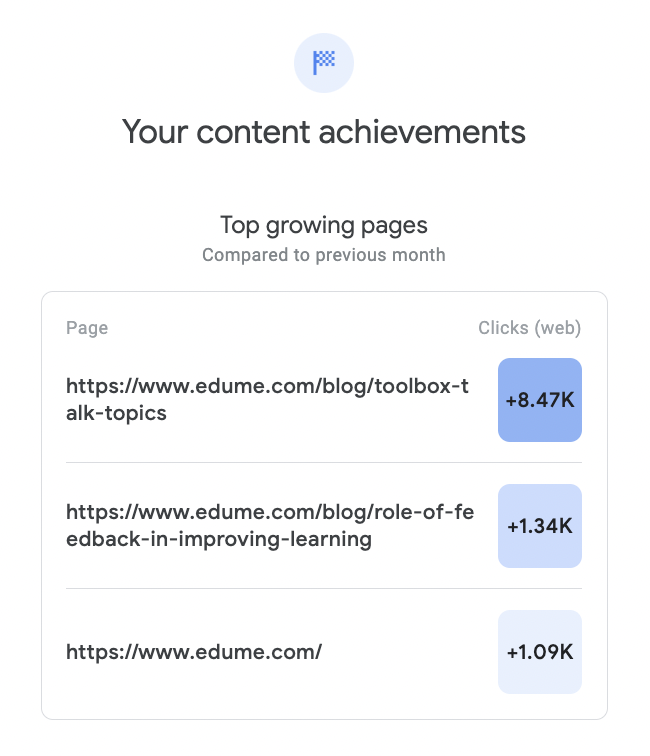Click the Top growing pages title
This screenshot has width=650, height=756.
pyautogui.click(x=324, y=225)
